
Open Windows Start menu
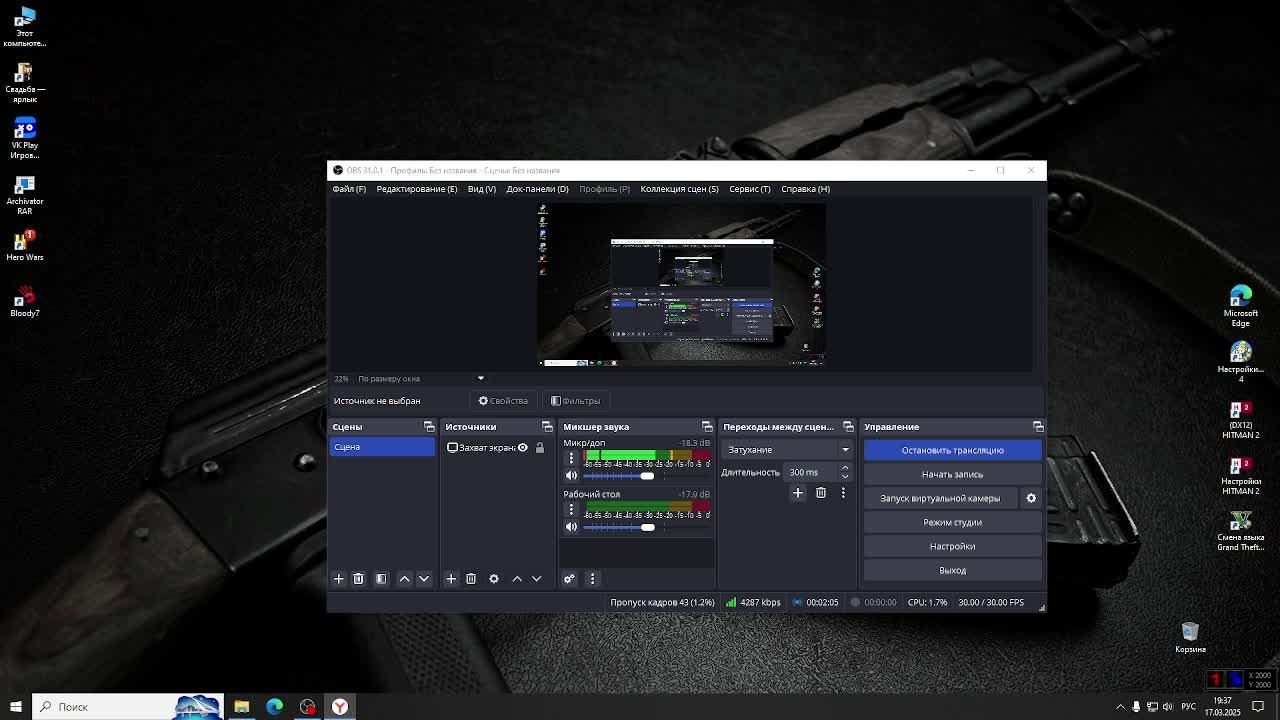tap(15, 707)
